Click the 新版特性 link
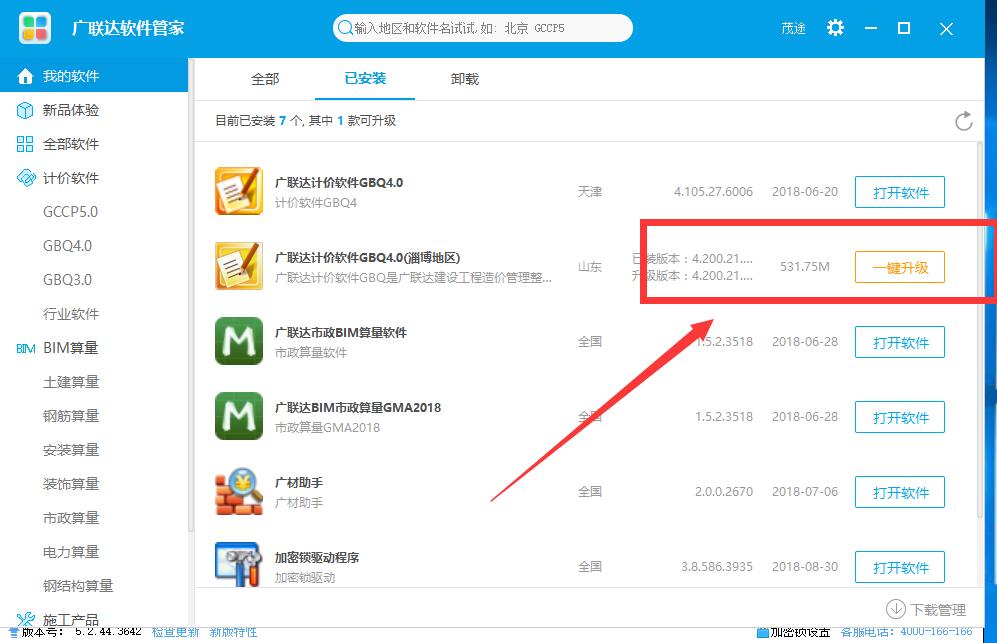 (x=233, y=632)
